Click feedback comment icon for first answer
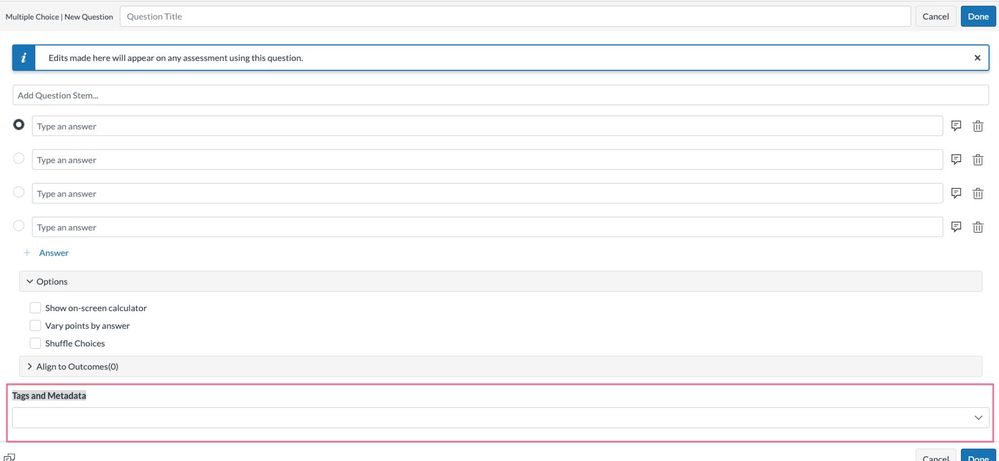Image resolution: width=999 pixels, height=461 pixels. click(956, 126)
